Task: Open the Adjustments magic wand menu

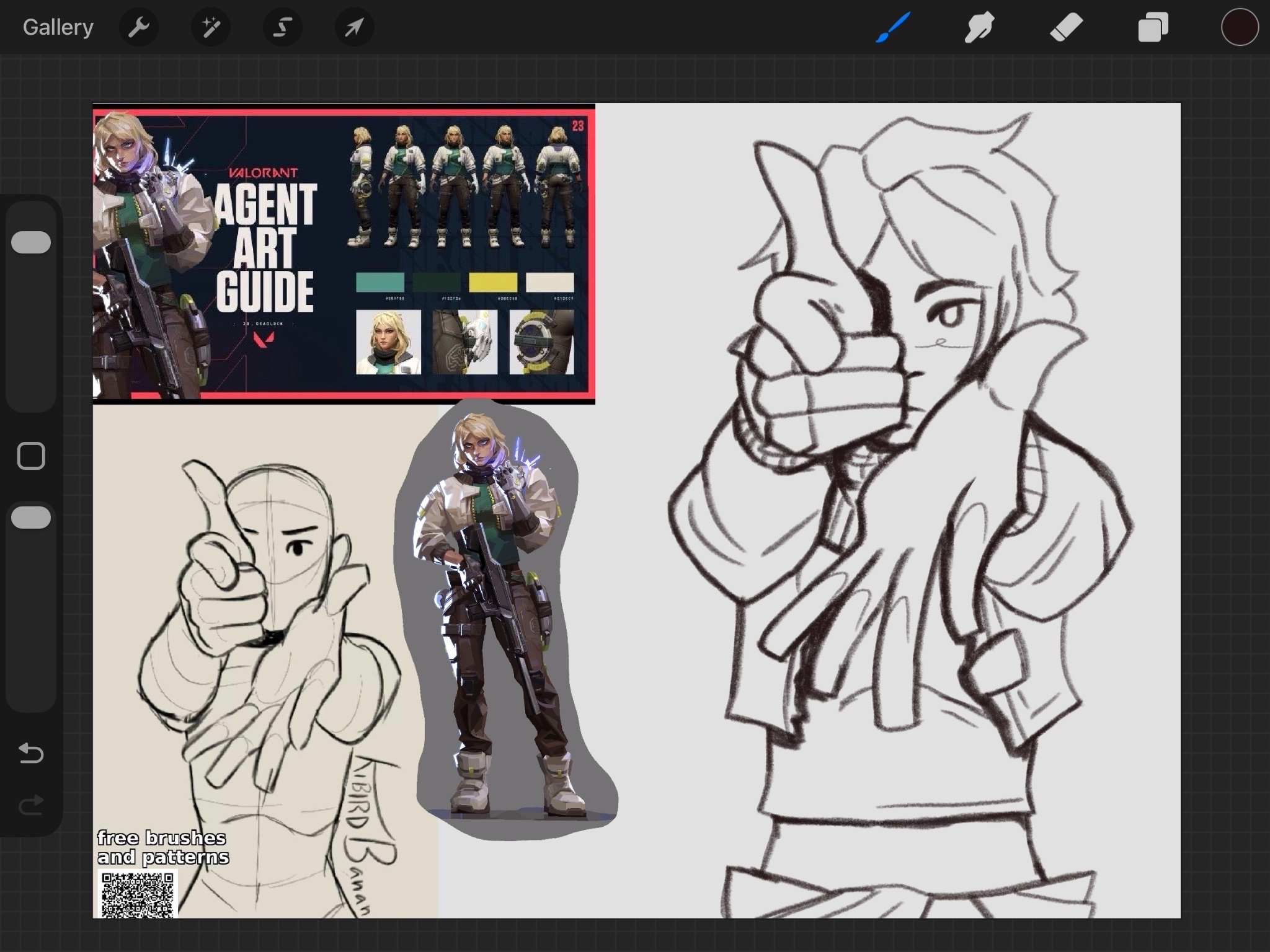Action: point(211,27)
